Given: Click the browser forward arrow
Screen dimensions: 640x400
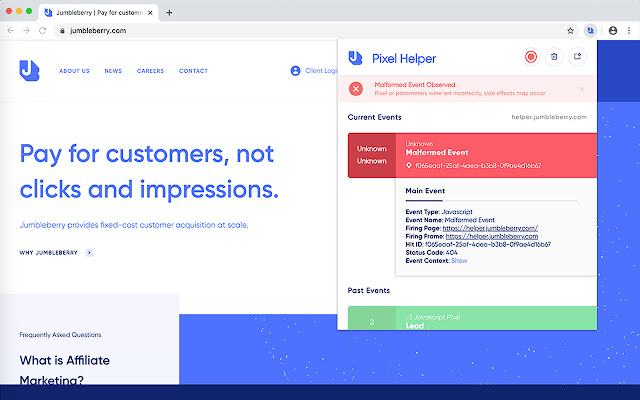Looking at the screenshot, I should coord(27,31).
